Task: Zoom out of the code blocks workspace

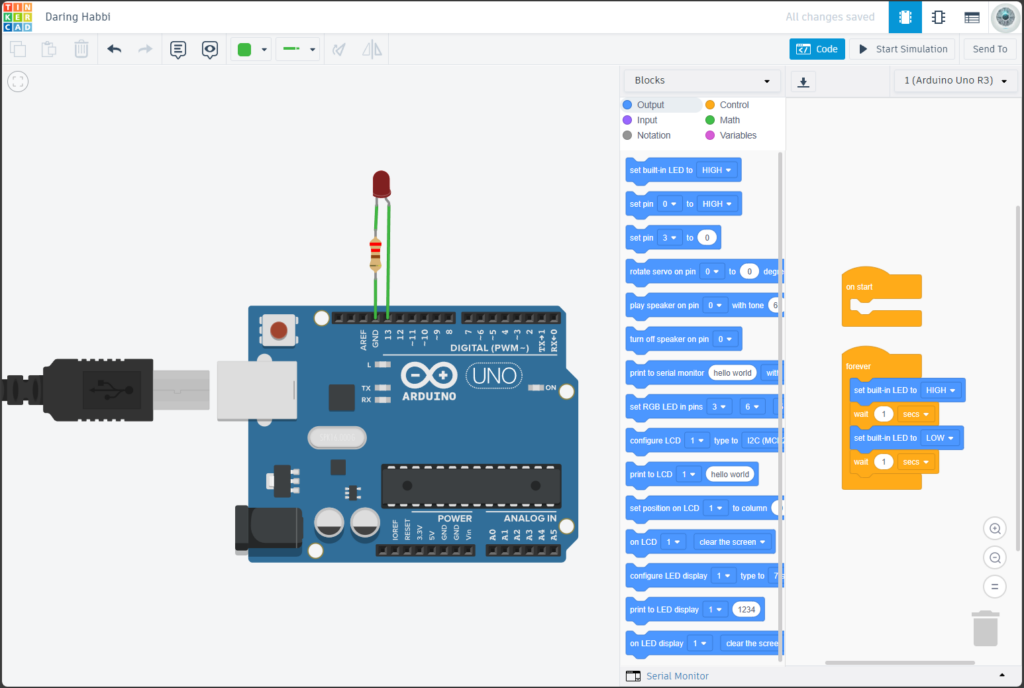Action: 995,557
